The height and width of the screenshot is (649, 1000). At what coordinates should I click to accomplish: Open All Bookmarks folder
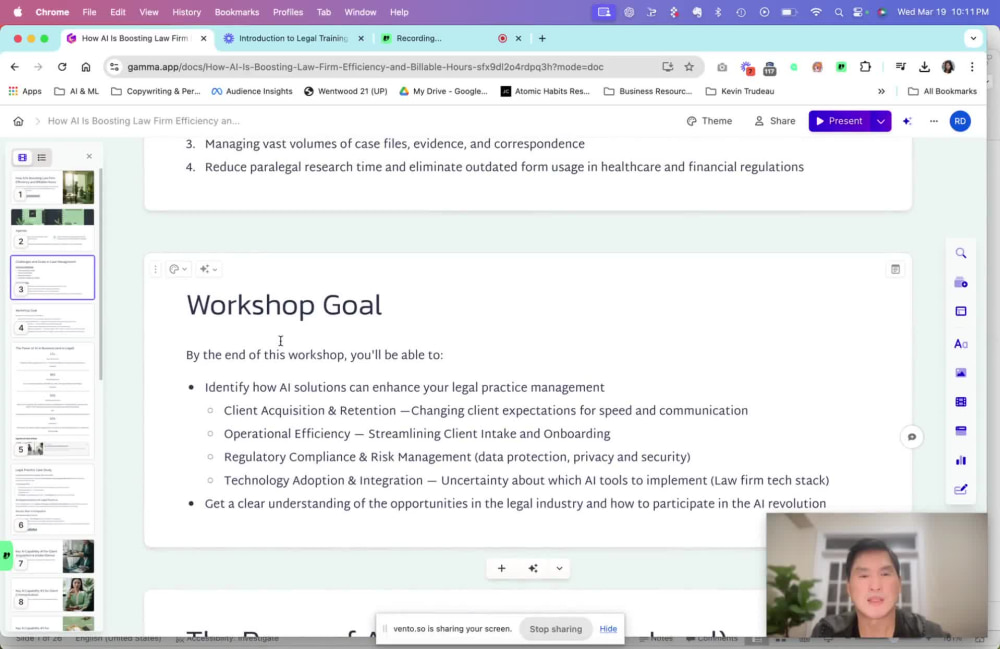coord(942,91)
